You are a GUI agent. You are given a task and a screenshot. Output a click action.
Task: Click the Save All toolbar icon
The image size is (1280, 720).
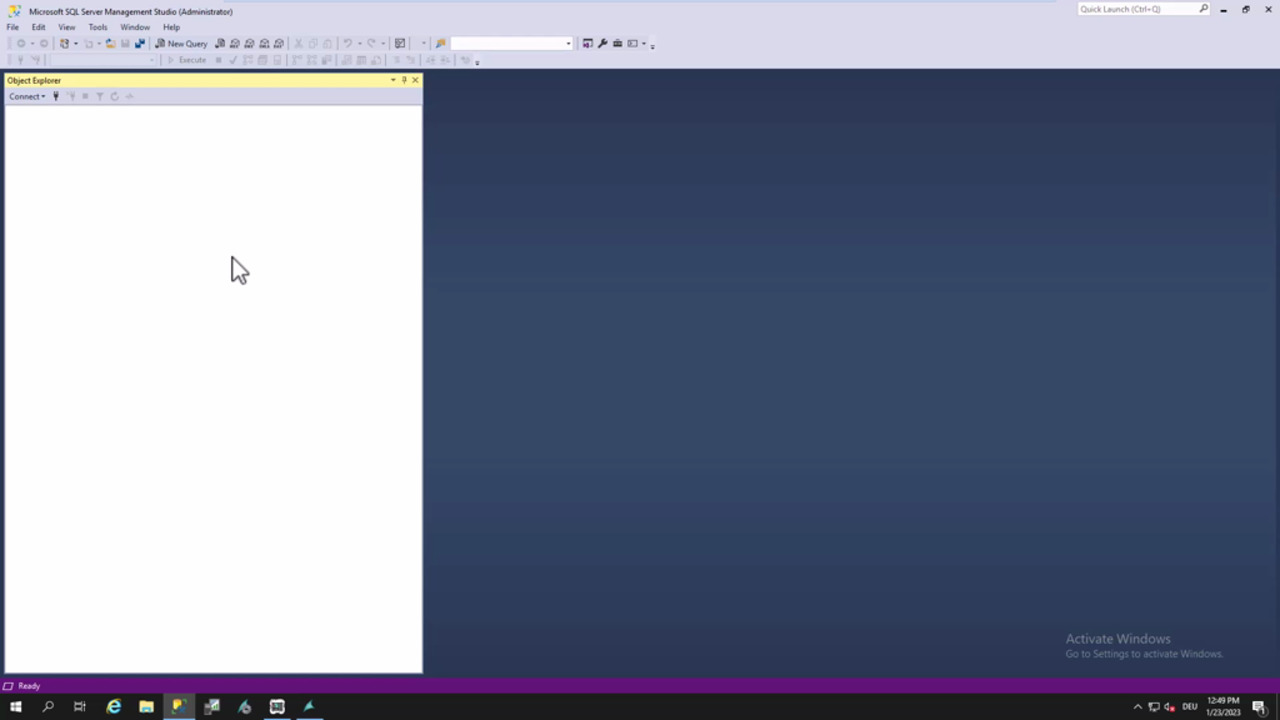[139, 44]
